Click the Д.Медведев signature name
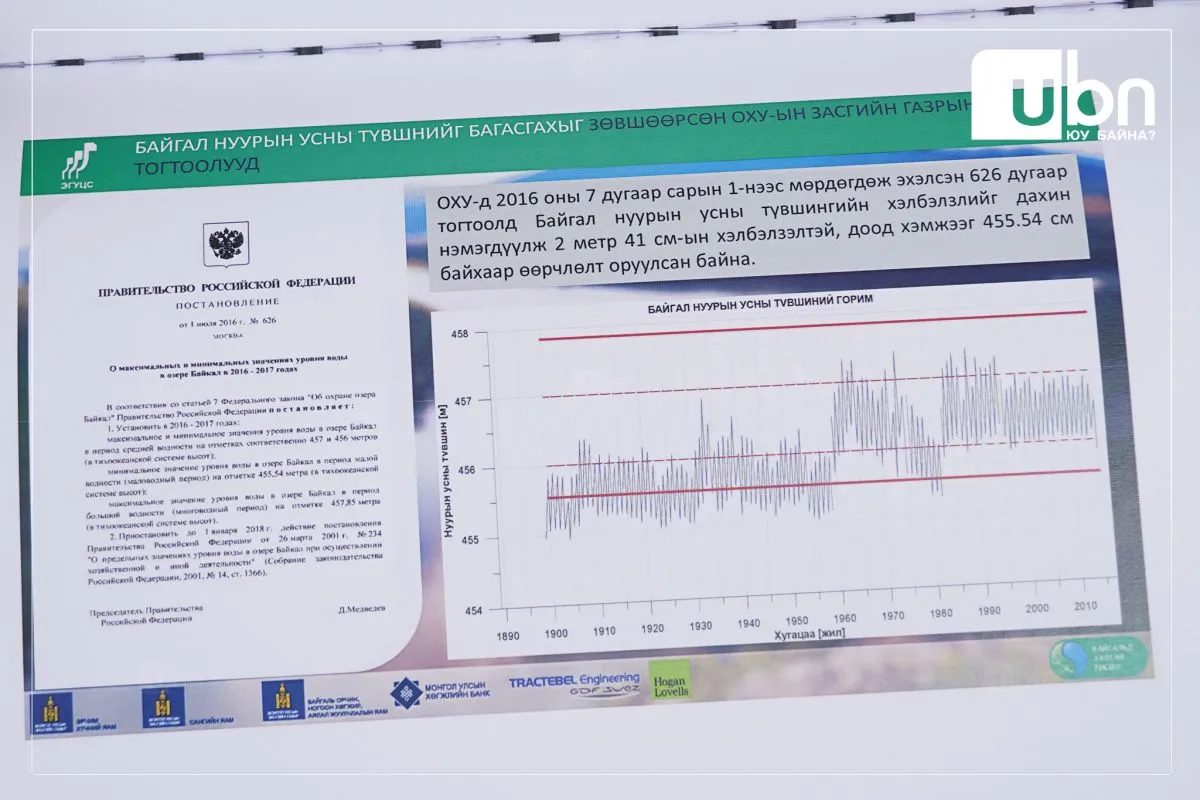The width and height of the screenshot is (1200, 800). (x=362, y=608)
